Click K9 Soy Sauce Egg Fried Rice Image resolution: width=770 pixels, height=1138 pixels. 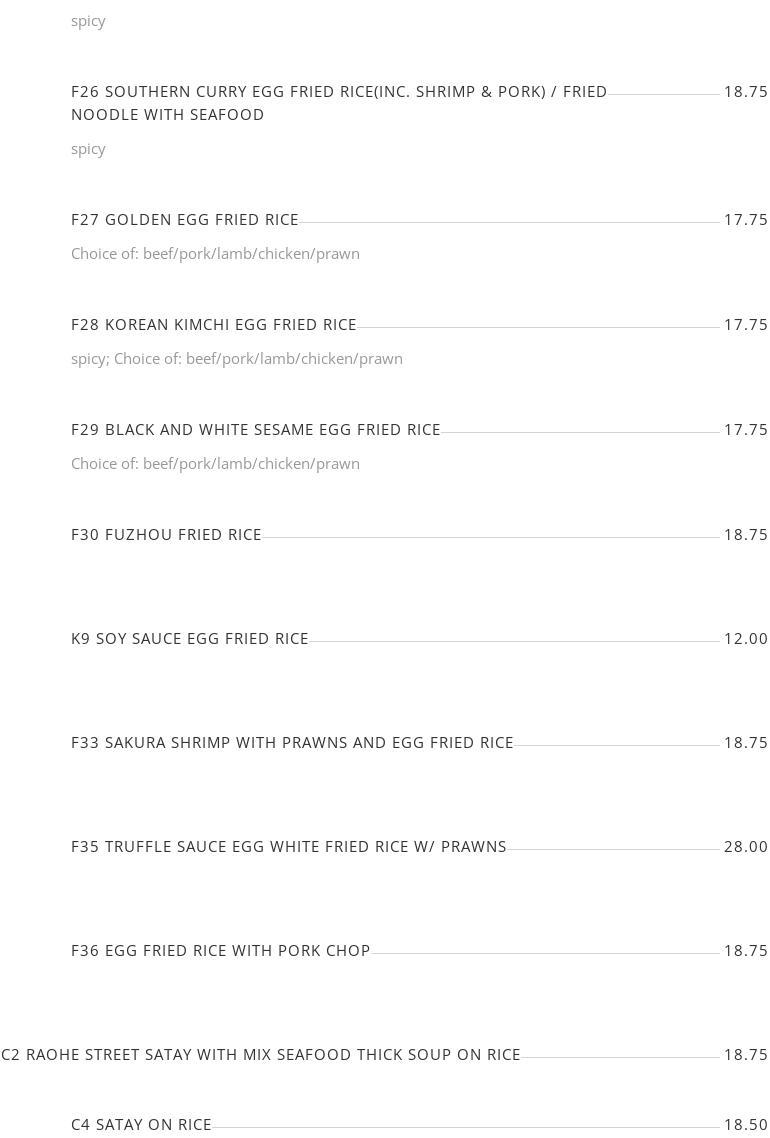(x=189, y=639)
